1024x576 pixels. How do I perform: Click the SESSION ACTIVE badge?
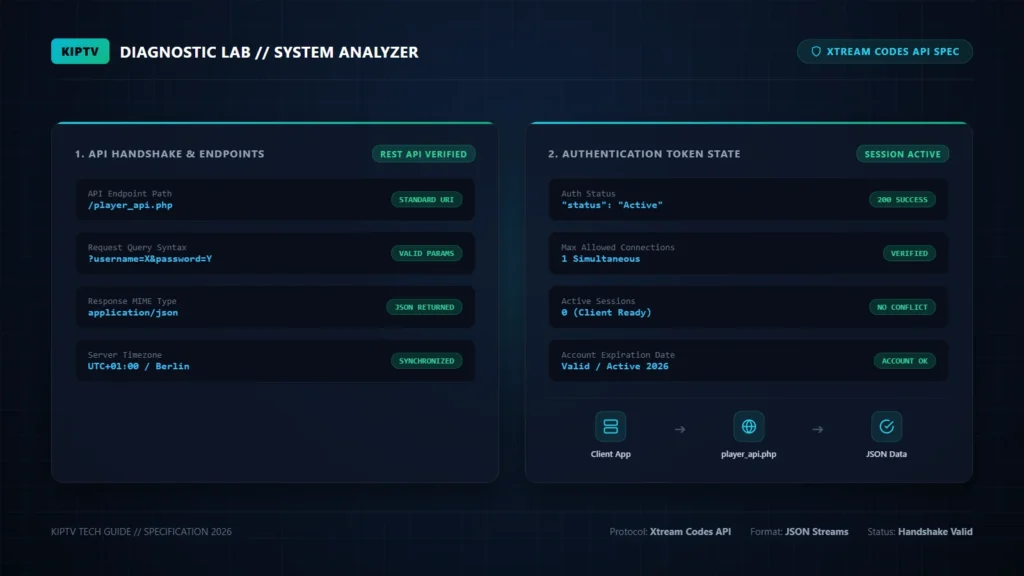coord(903,154)
